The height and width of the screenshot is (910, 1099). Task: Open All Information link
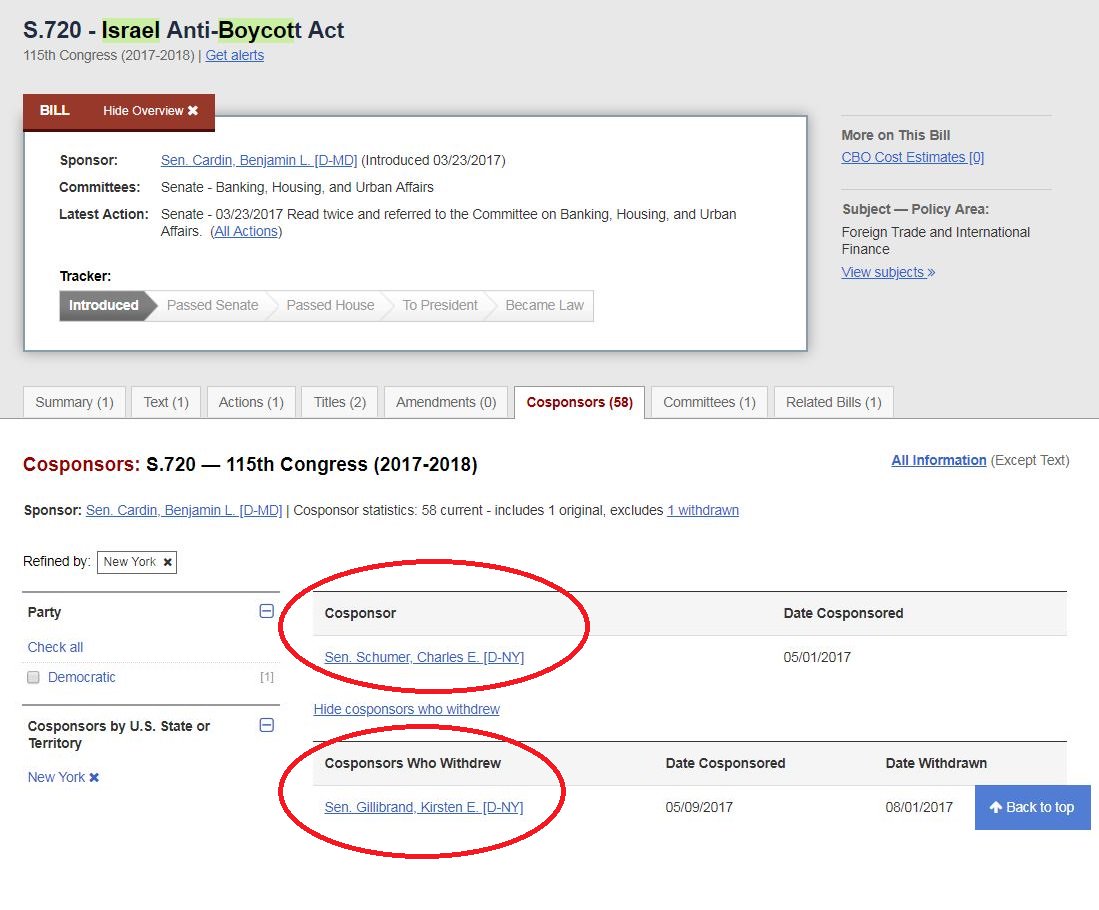(938, 460)
